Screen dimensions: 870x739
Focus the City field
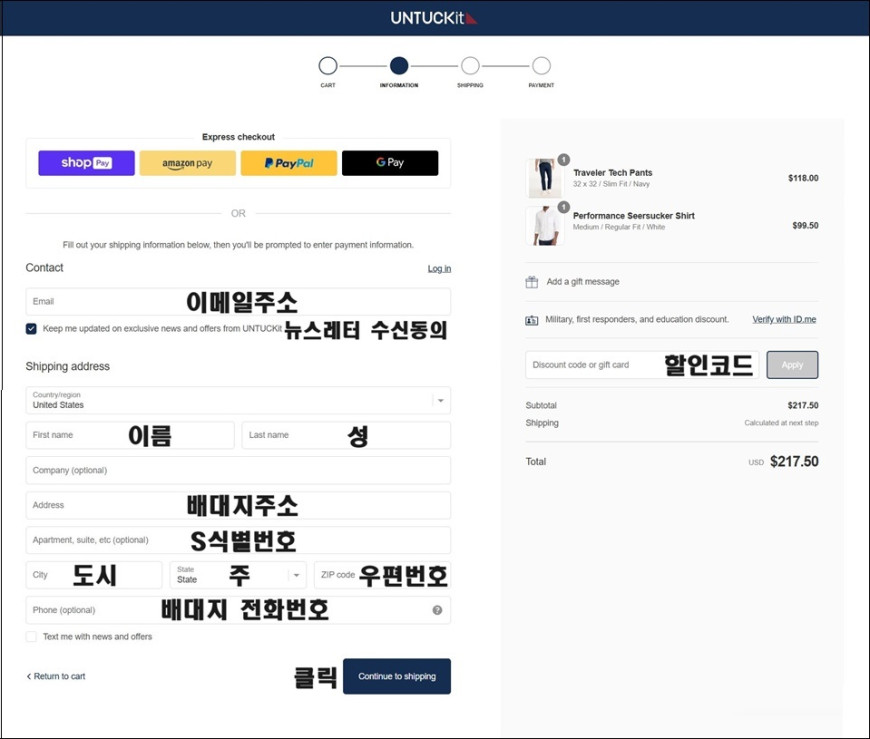(x=94, y=575)
